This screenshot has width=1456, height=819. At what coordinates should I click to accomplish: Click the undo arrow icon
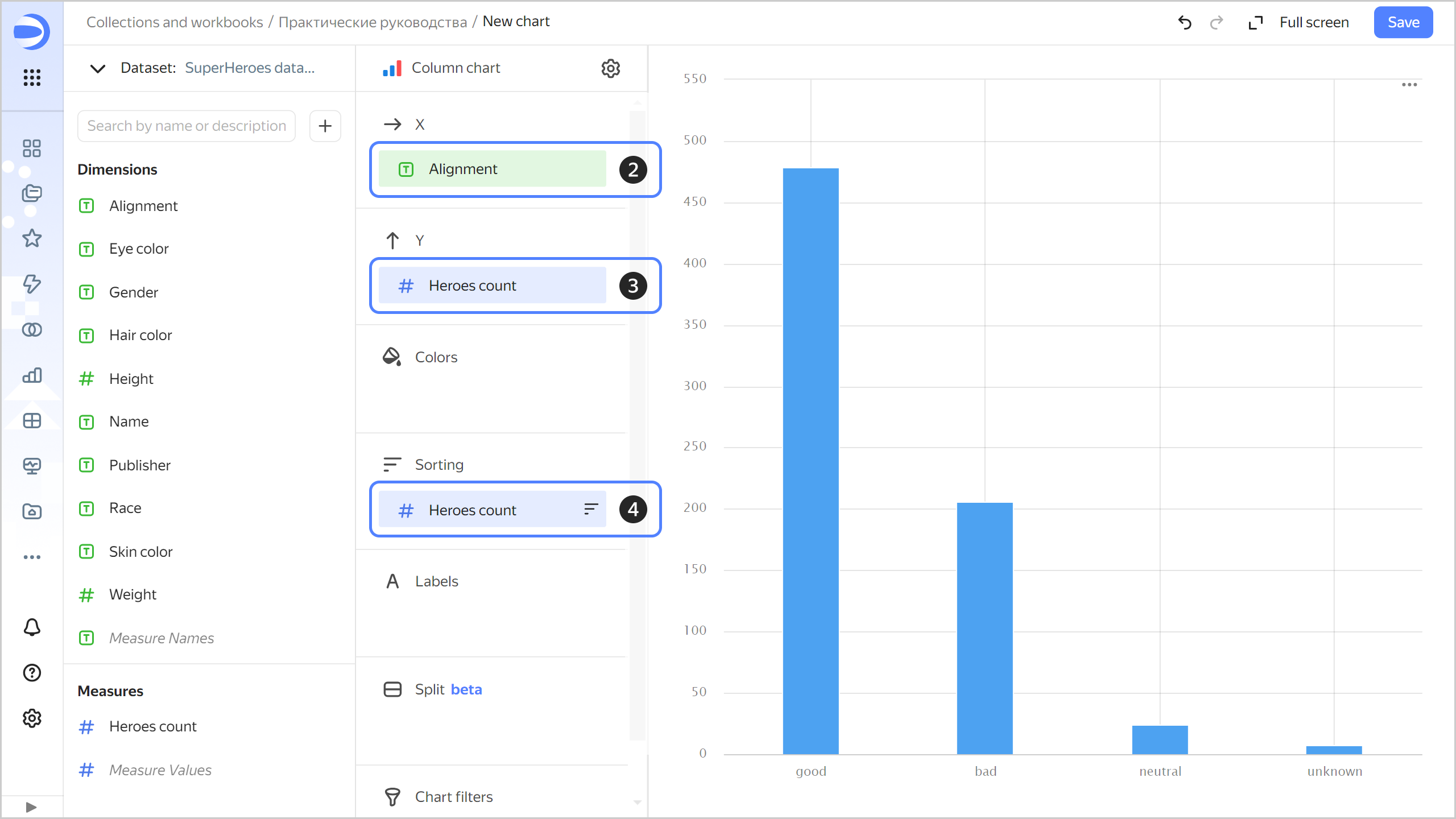click(x=1185, y=23)
